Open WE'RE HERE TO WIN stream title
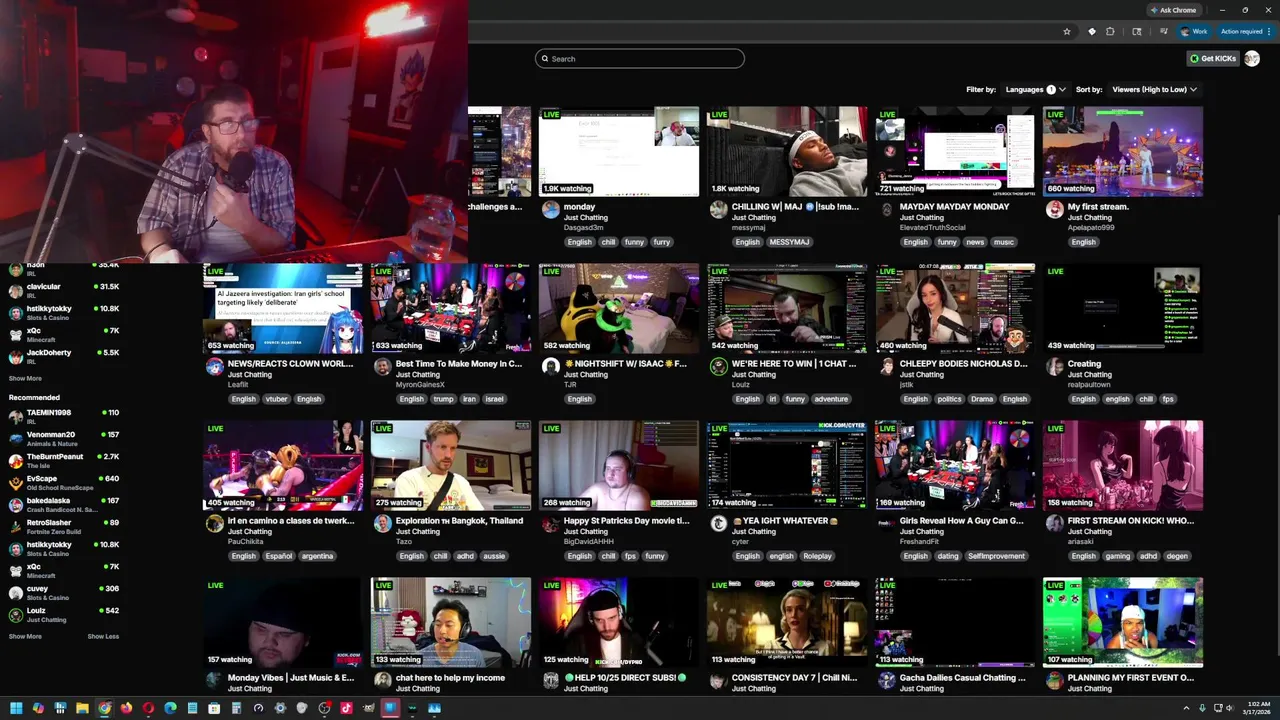The height and width of the screenshot is (720, 1280). tap(794, 363)
